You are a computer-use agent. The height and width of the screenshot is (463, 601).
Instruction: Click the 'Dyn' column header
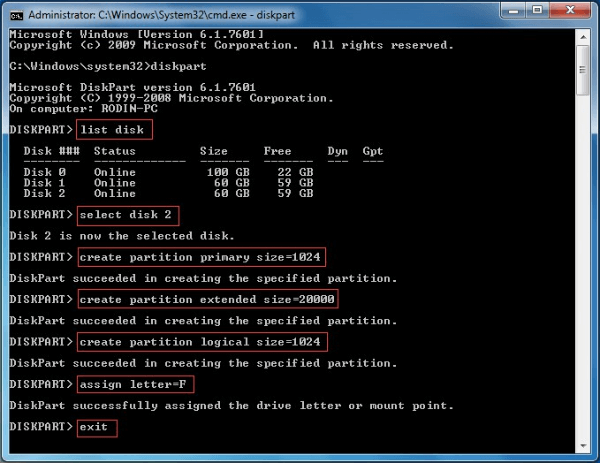pos(338,151)
